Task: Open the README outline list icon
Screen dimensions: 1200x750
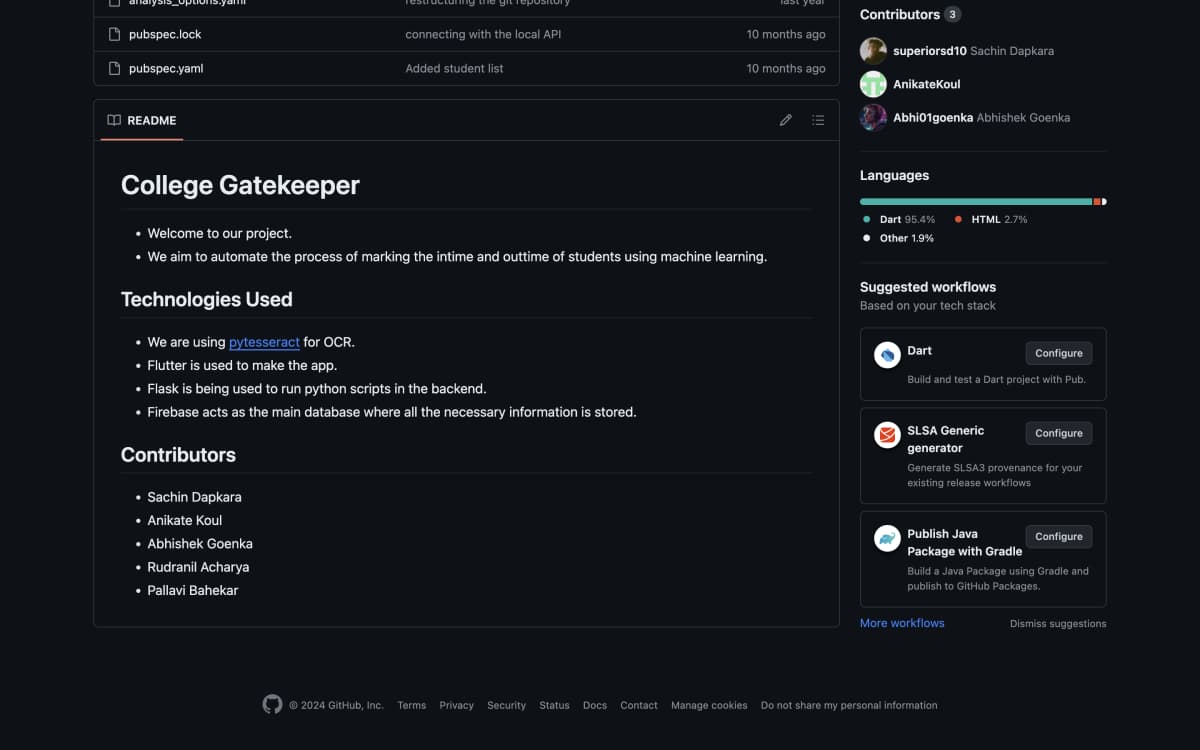Action: (x=818, y=120)
